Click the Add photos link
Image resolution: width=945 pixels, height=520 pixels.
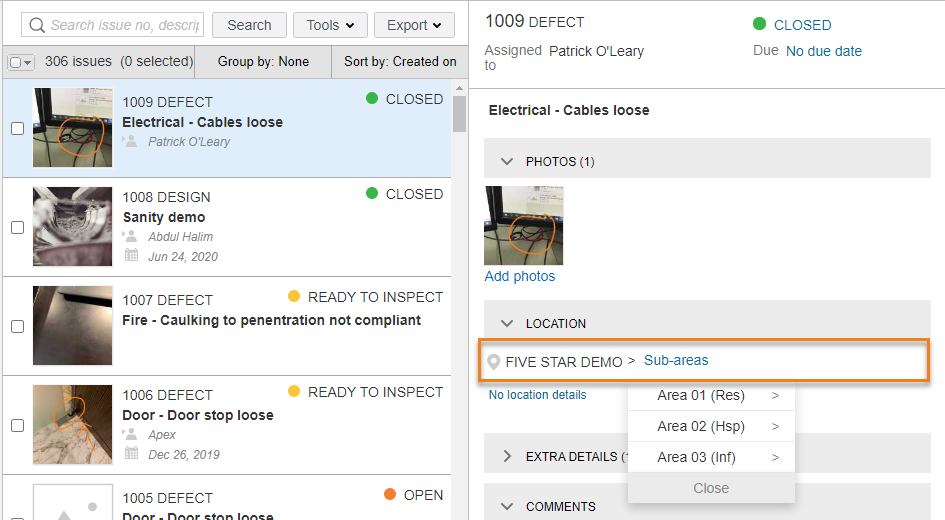pos(520,276)
